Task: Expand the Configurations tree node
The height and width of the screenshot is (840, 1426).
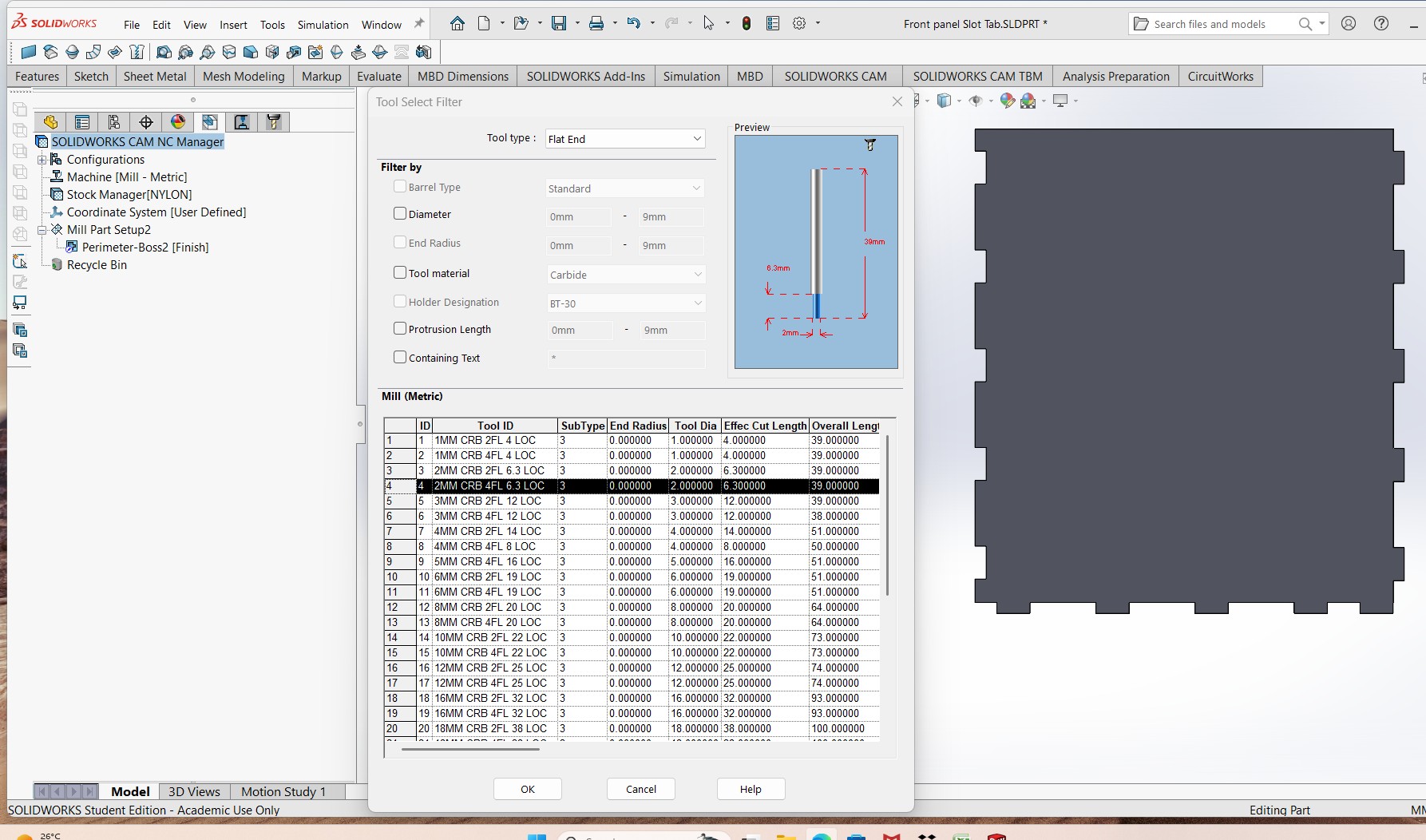Action: [x=42, y=160]
